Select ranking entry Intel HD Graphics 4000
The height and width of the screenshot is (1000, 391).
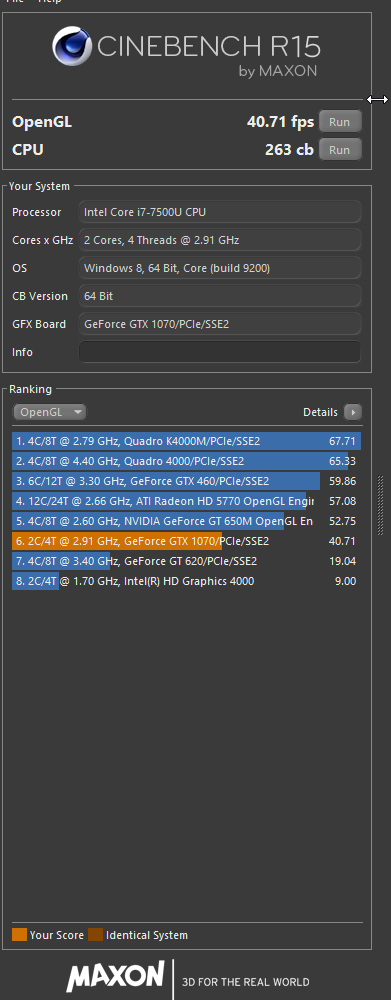tap(187, 581)
